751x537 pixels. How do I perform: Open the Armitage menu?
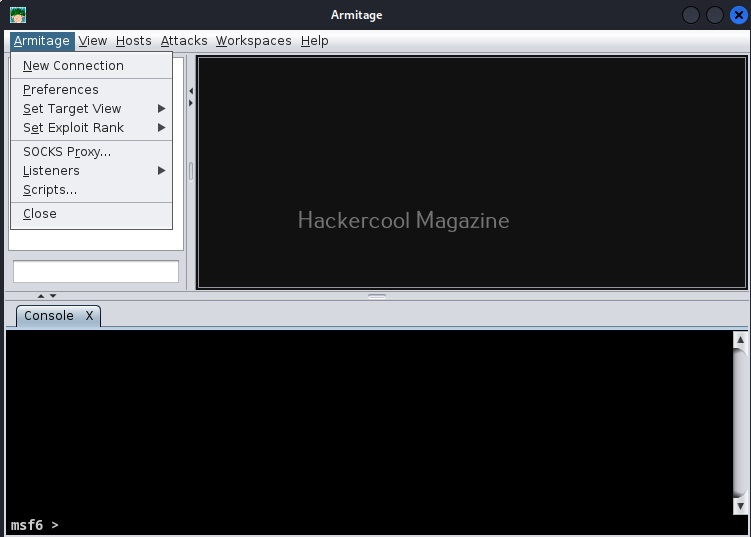point(42,41)
